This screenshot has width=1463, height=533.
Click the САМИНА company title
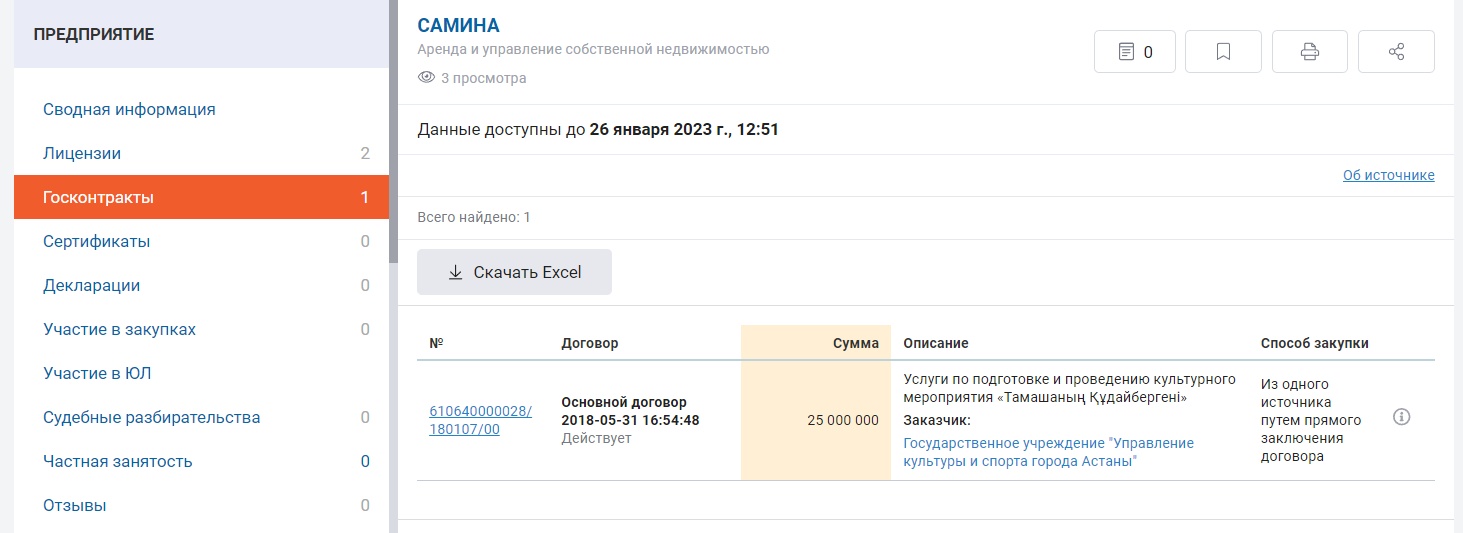point(458,25)
